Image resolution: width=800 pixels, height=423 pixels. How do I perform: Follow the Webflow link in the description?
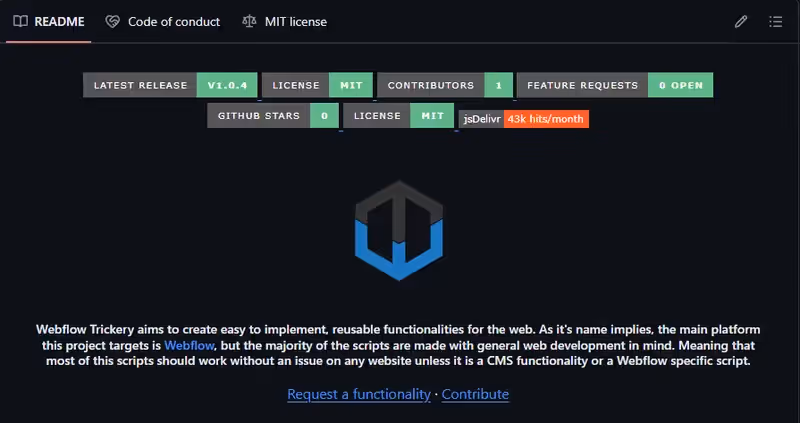(189, 345)
